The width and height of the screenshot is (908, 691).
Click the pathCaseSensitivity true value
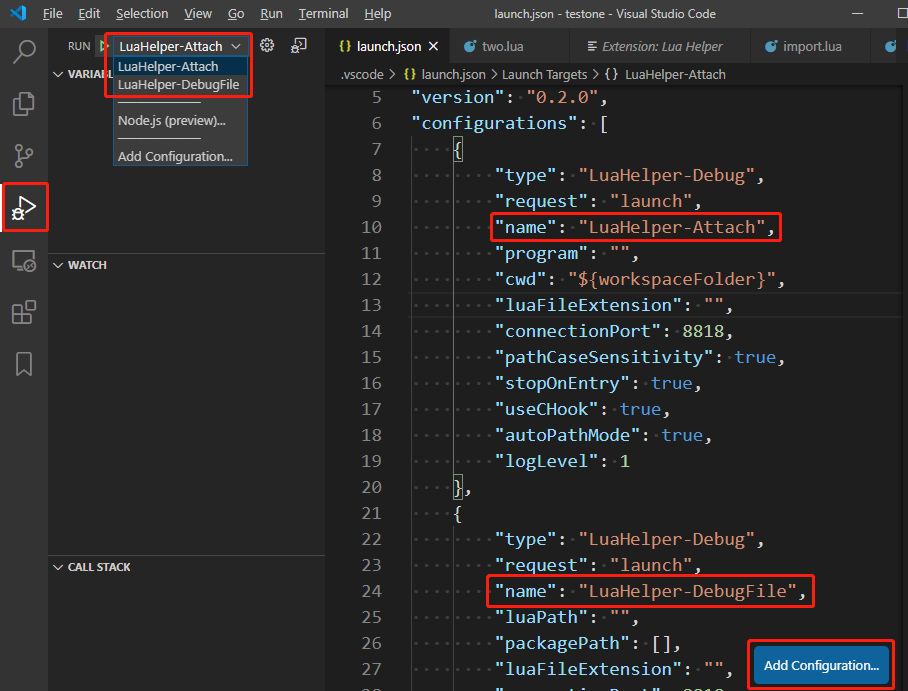[x=755, y=357]
